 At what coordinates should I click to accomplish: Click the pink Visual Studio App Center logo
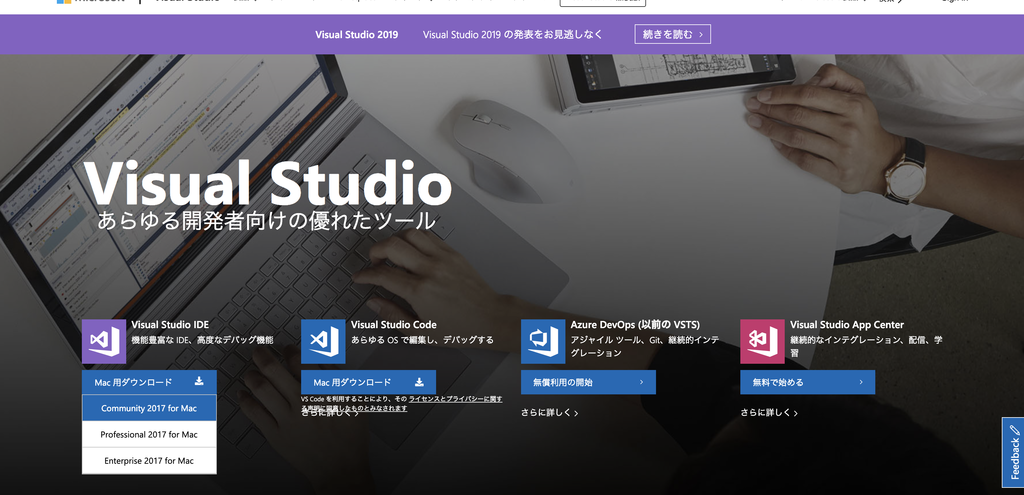tap(762, 341)
